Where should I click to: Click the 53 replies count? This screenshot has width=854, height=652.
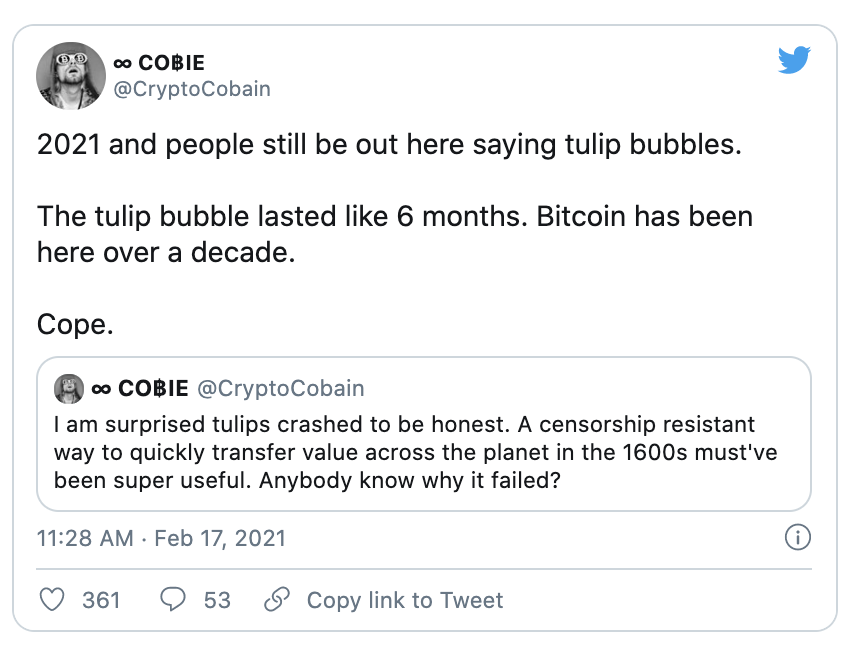(x=217, y=600)
